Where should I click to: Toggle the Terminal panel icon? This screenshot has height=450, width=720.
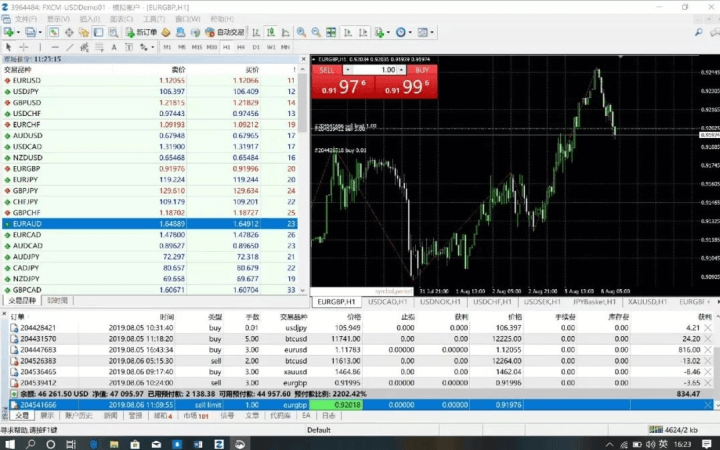98,32
